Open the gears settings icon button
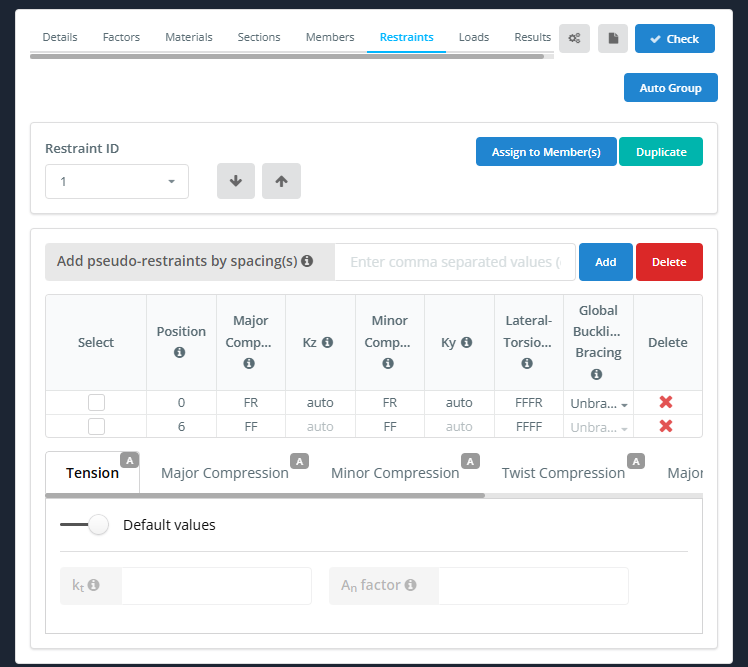Screen dimensions: 748x667 click(574, 38)
